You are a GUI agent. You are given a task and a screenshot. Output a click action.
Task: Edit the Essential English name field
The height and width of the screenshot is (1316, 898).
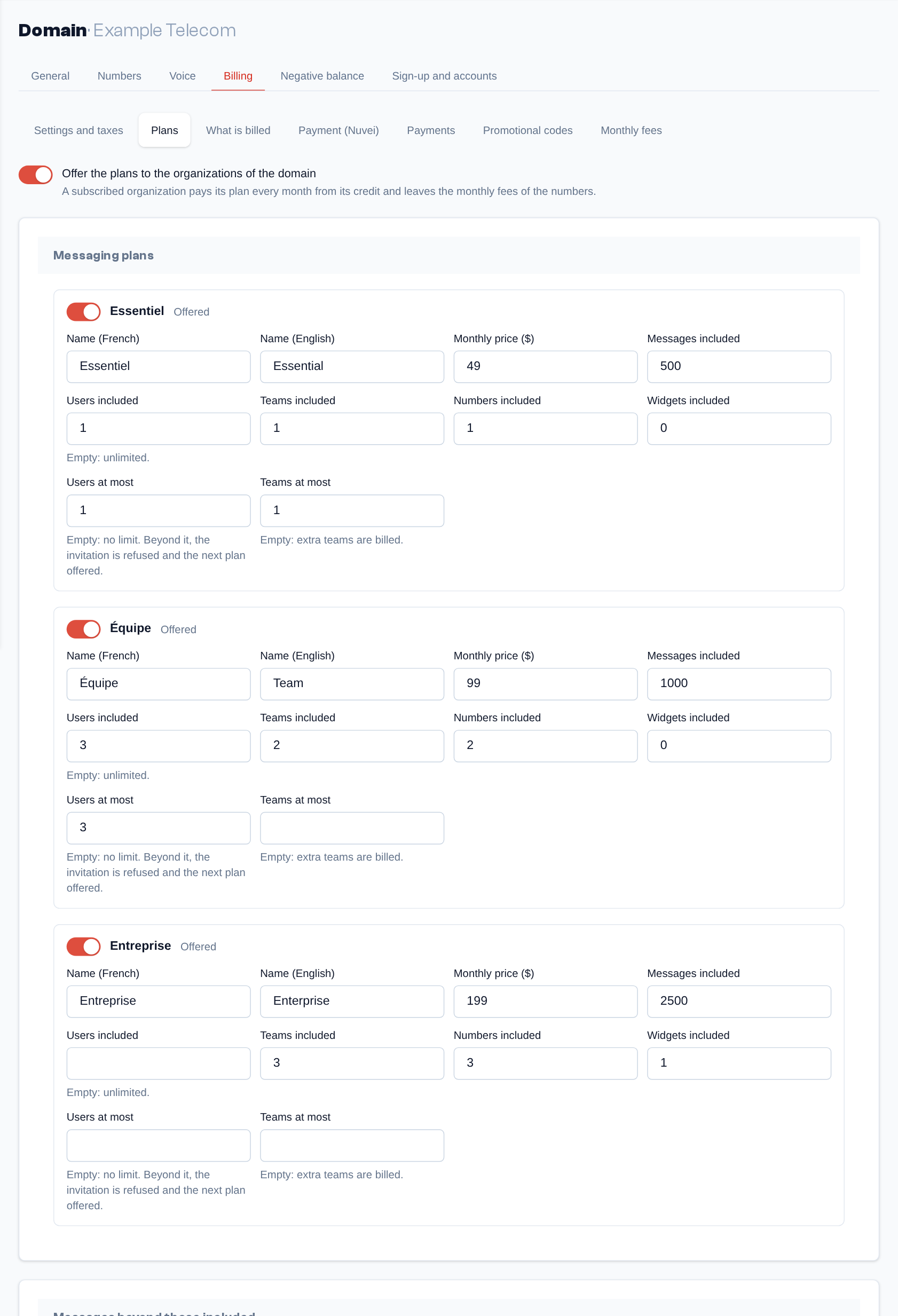pyautogui.click(x=352, y=366)
